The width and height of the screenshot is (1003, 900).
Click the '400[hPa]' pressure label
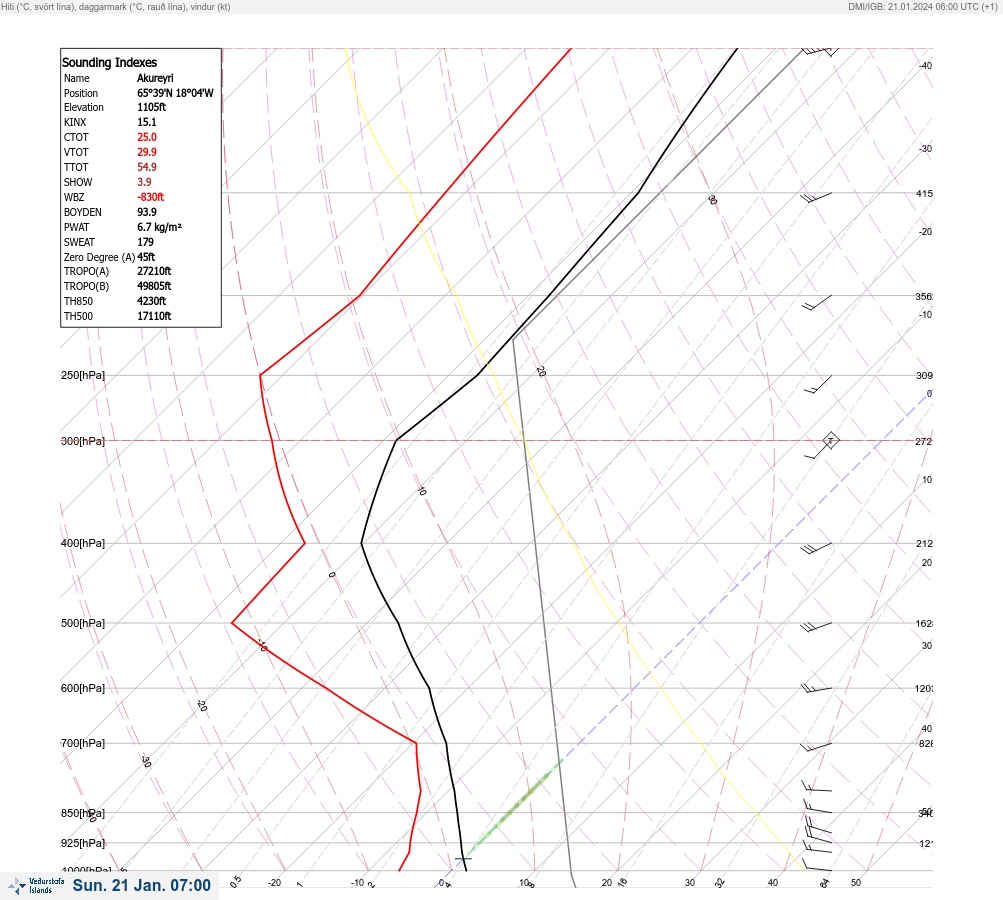pyautogui.click(x=83, y=543)
